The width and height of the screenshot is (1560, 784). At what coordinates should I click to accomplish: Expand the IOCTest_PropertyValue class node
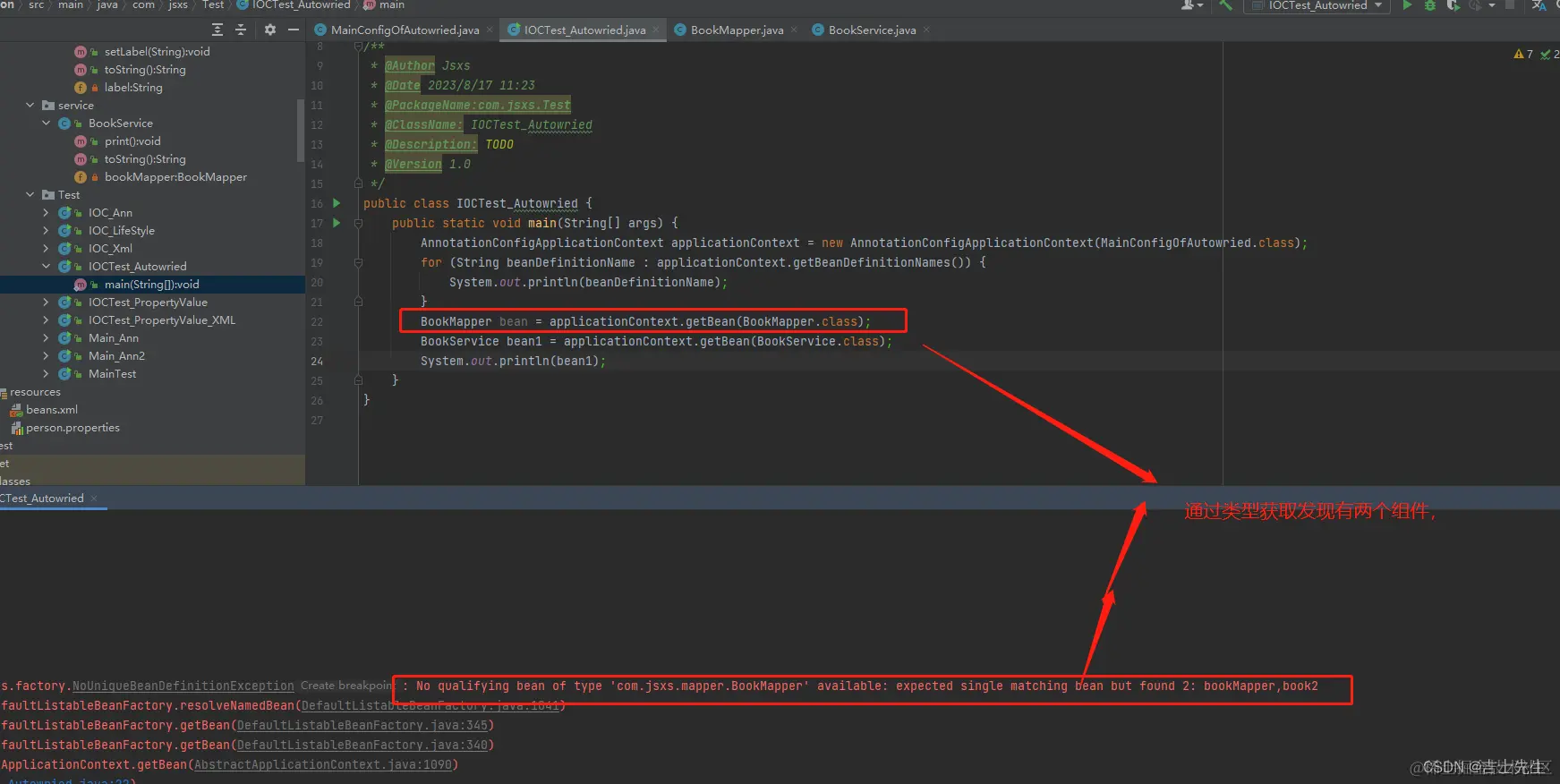pyautogui.click(x=46, y=302)
